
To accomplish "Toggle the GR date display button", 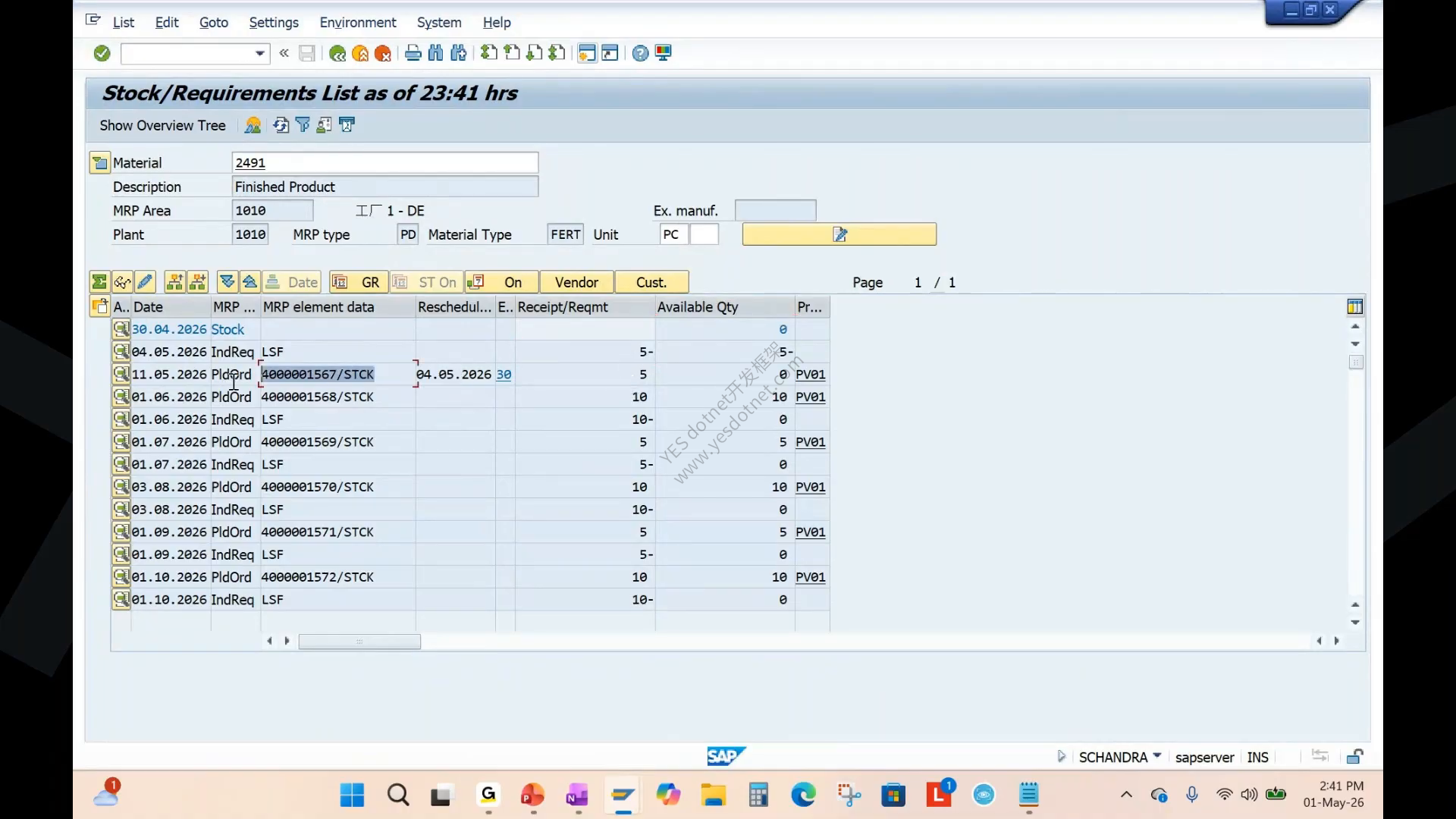I will coord(358,282).
